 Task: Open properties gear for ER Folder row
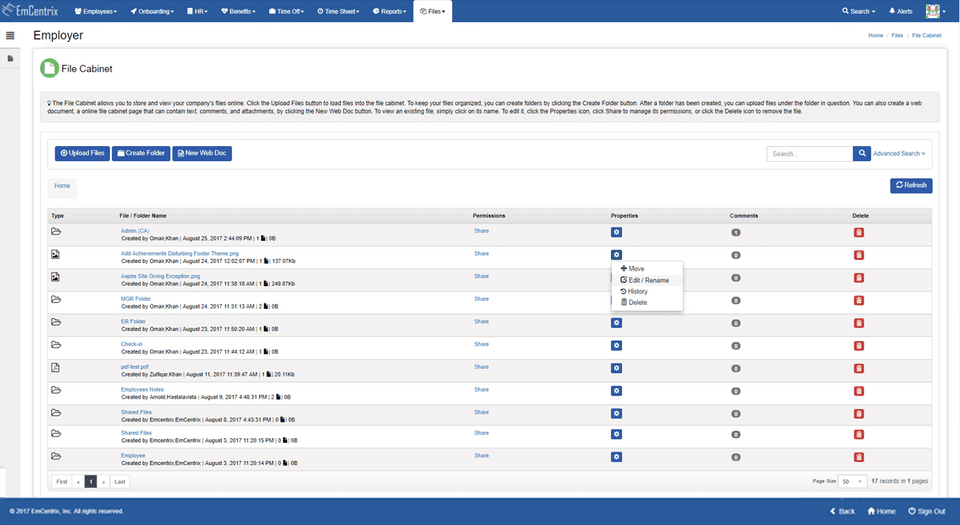coord(616,323)
